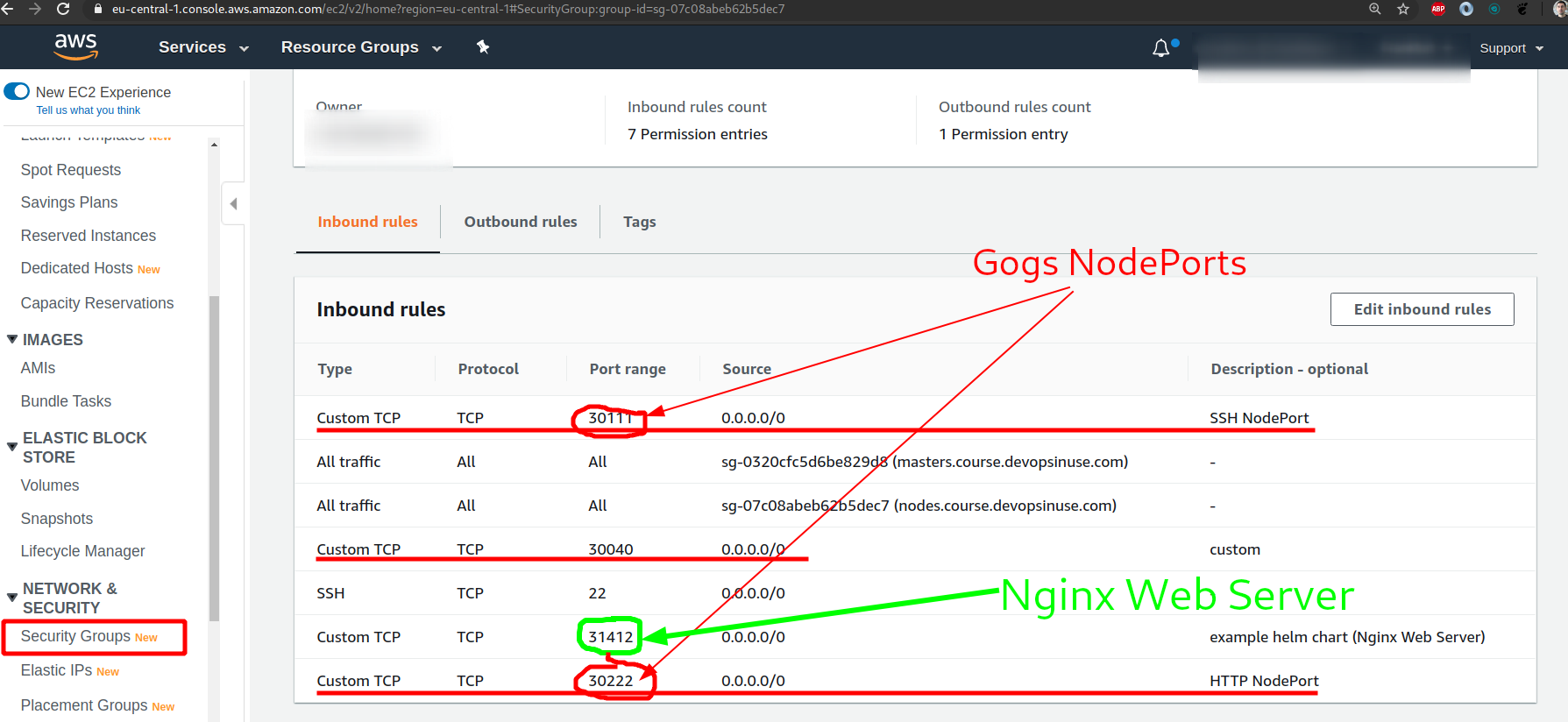Click the pin shortcuts icon
Screen dimensions: 1568x722
click(x=483, y=47)
